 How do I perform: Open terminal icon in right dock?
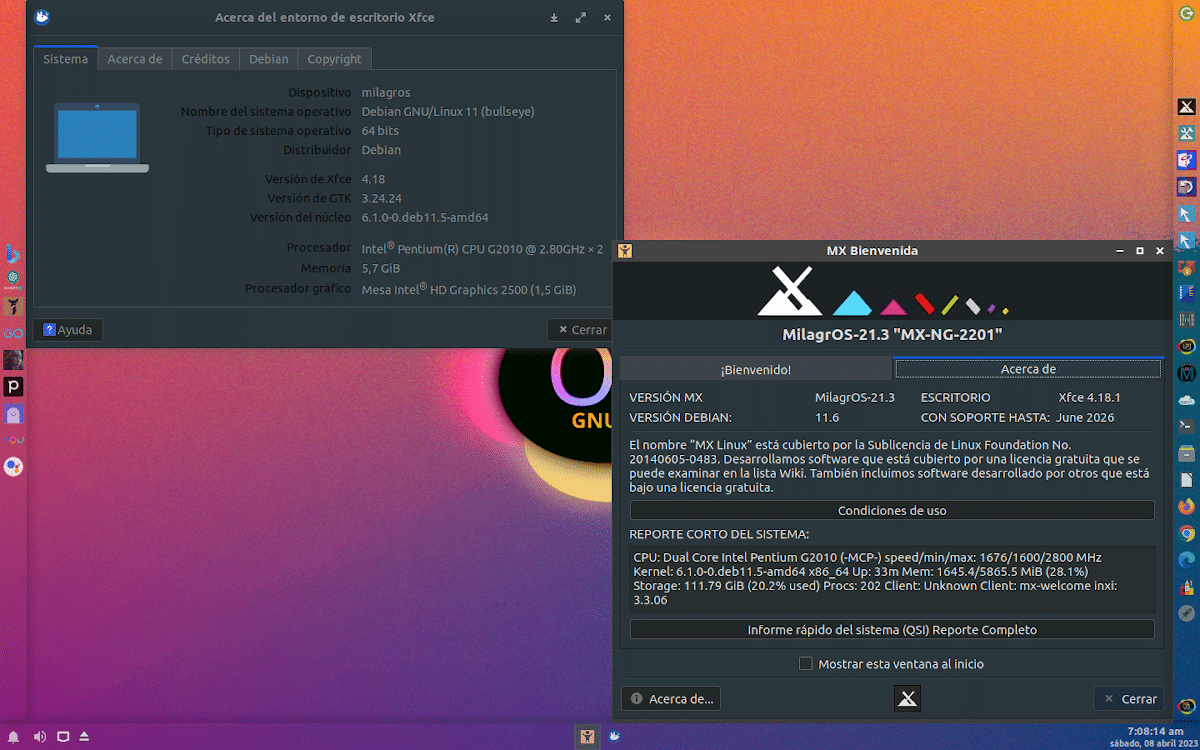(1187, 427)
